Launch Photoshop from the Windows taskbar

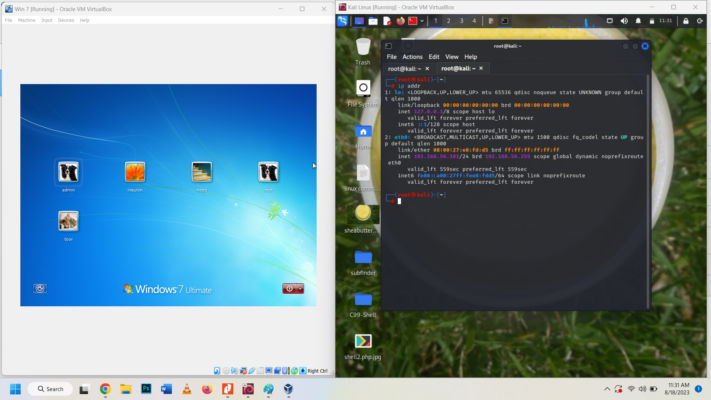point(146,389)
